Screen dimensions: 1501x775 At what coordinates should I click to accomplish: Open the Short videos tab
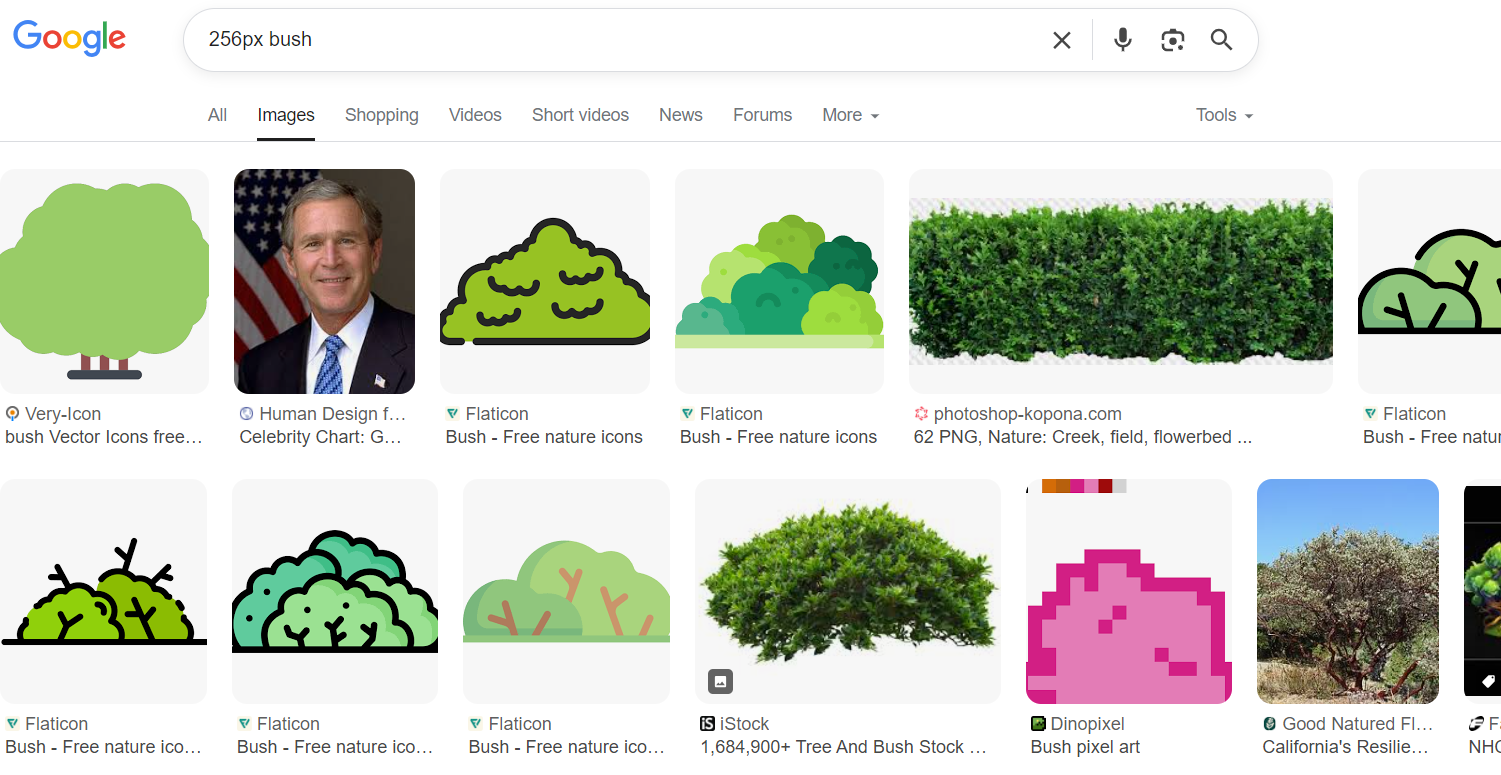pyautogui.click(x=580, y=115)
